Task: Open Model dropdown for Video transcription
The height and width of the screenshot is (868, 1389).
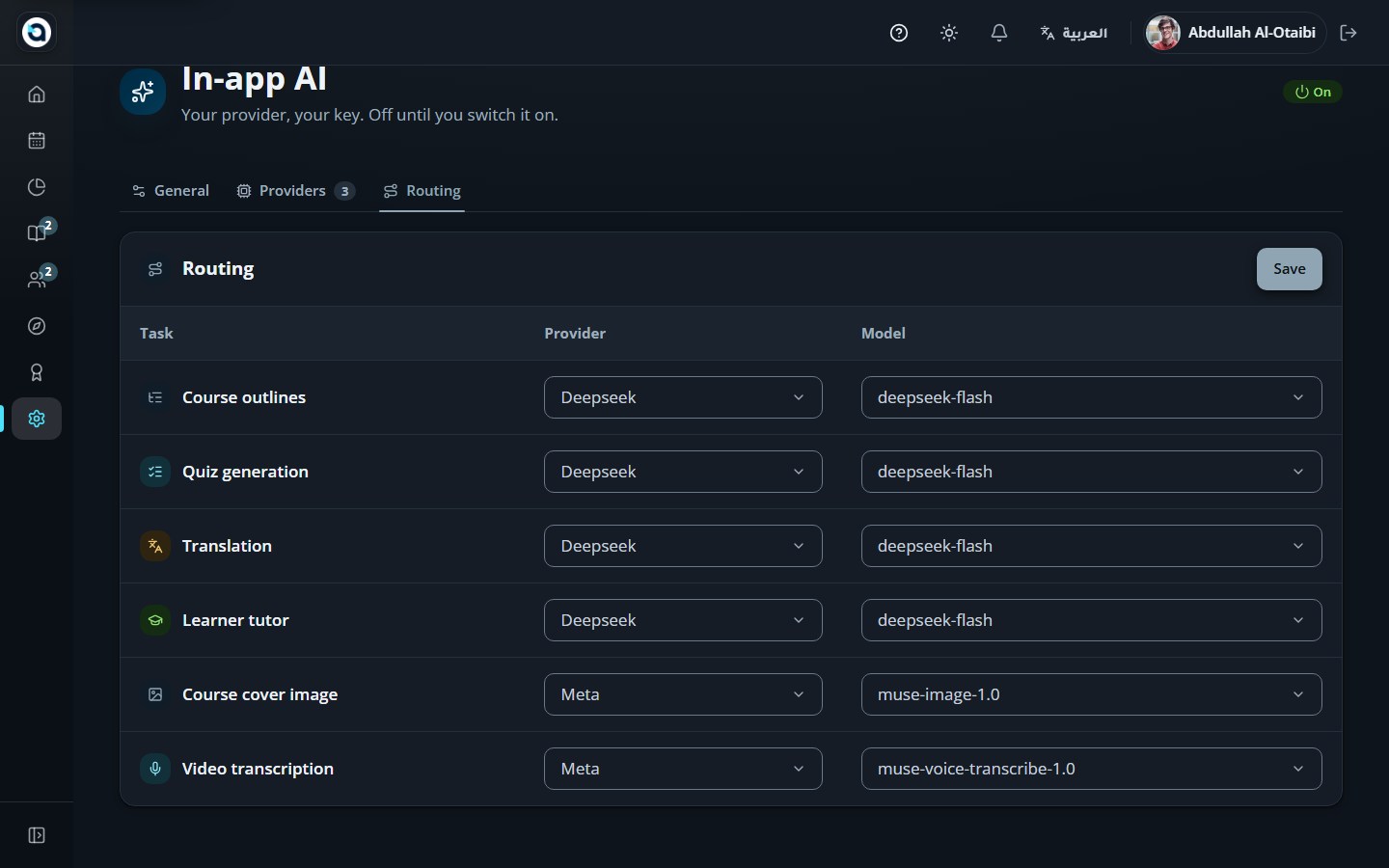Action: pos(1091,769)
